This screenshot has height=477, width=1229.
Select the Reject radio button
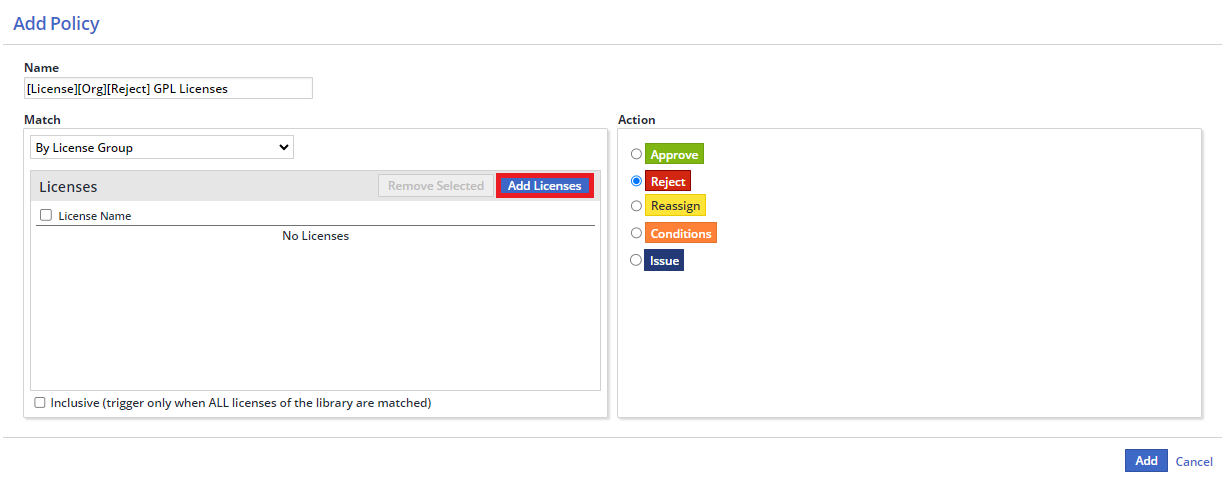pos(636,181)
